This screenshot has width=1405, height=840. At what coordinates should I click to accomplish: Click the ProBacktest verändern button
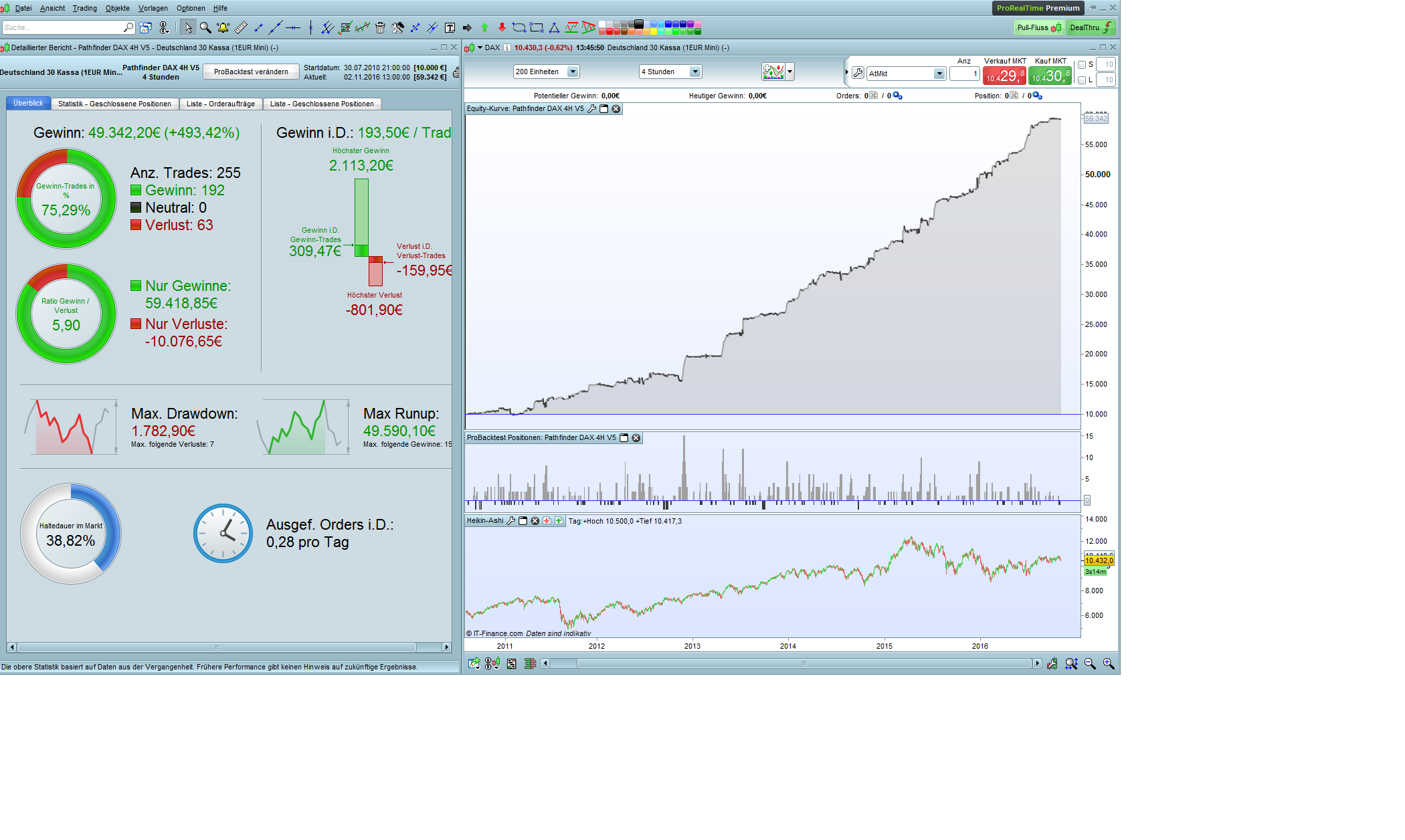[x=251, y=72]
